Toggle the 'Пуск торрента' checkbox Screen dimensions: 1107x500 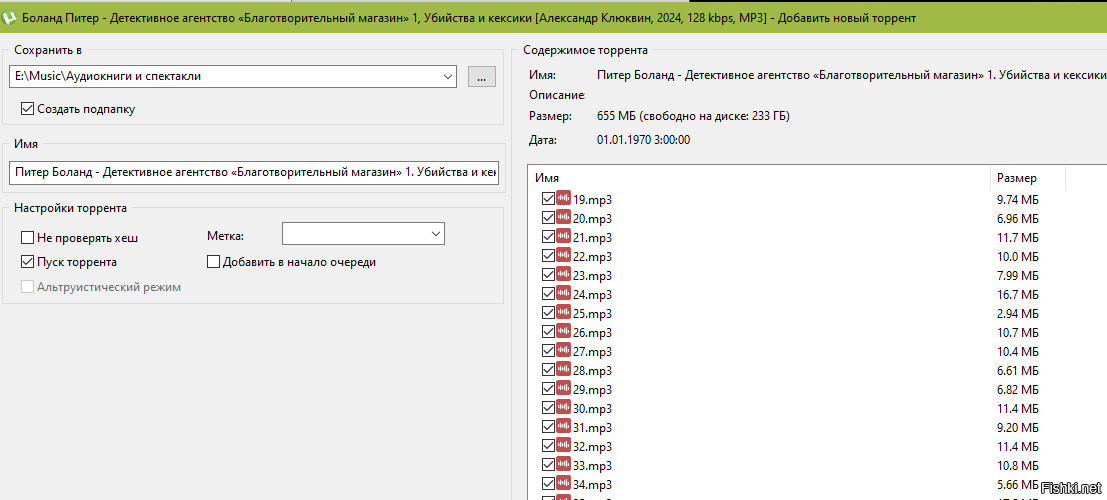[28, 262]
